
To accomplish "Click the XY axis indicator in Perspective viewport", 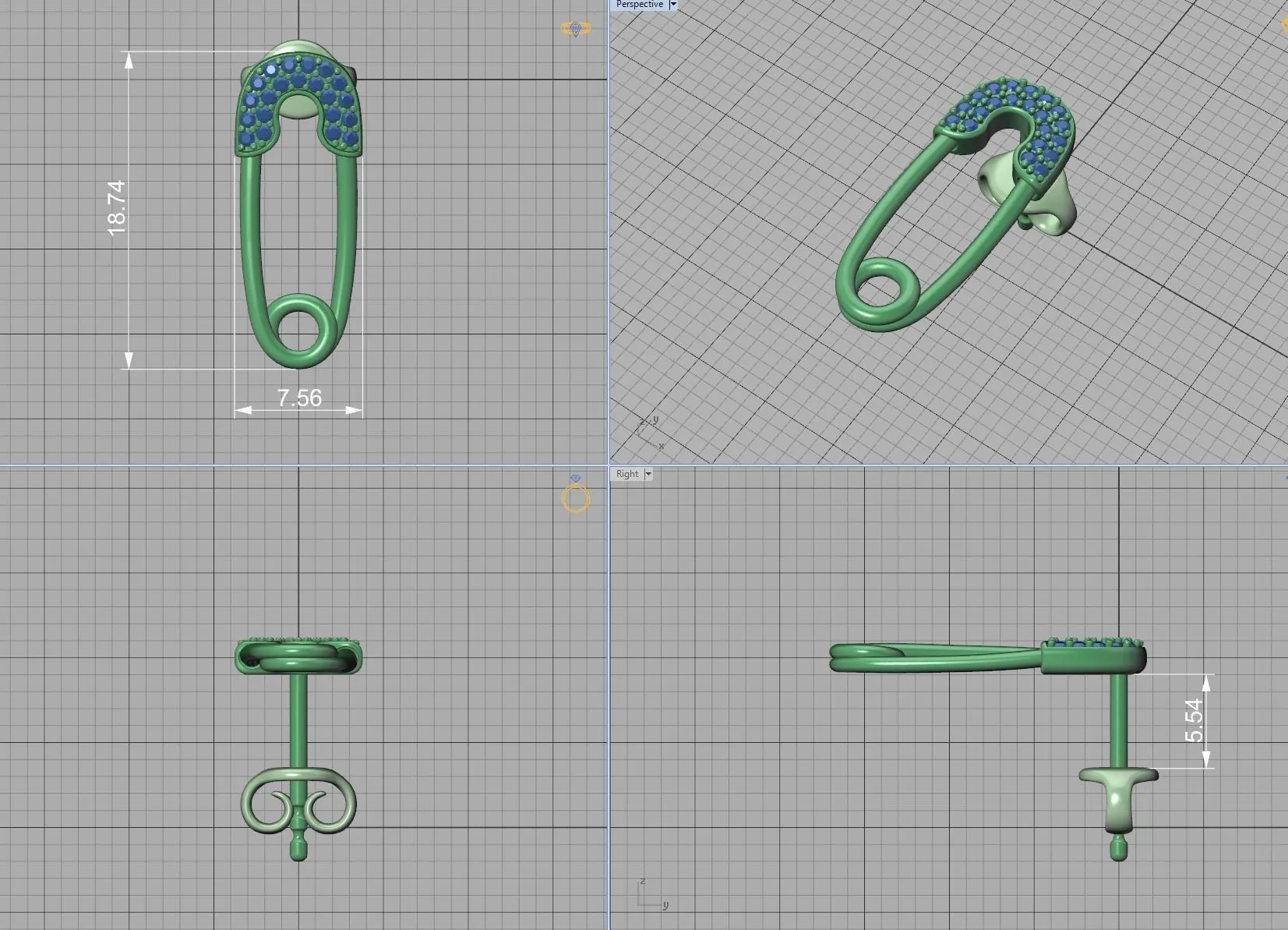I will tap(650, 433).
